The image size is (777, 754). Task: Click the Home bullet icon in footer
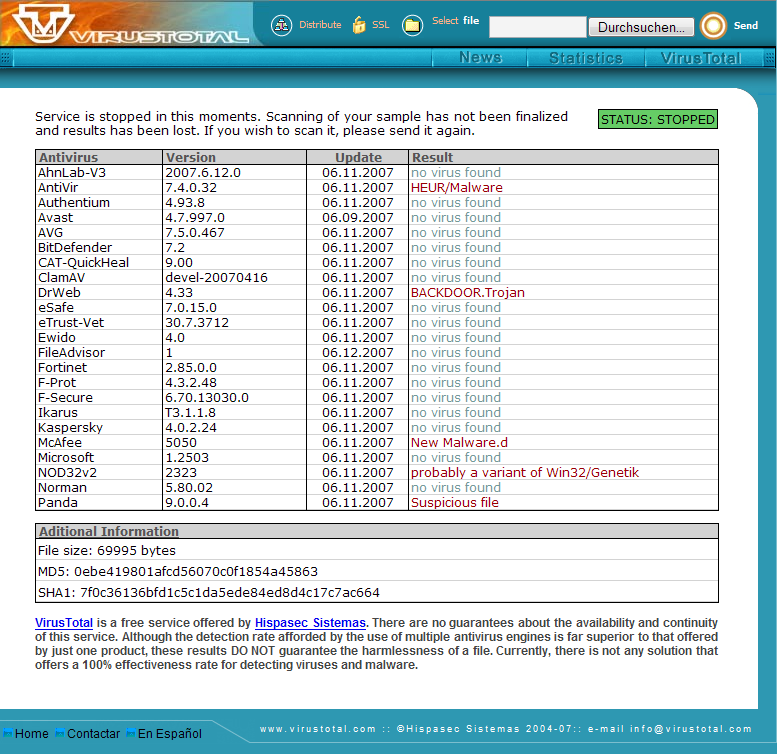[7, 733]
